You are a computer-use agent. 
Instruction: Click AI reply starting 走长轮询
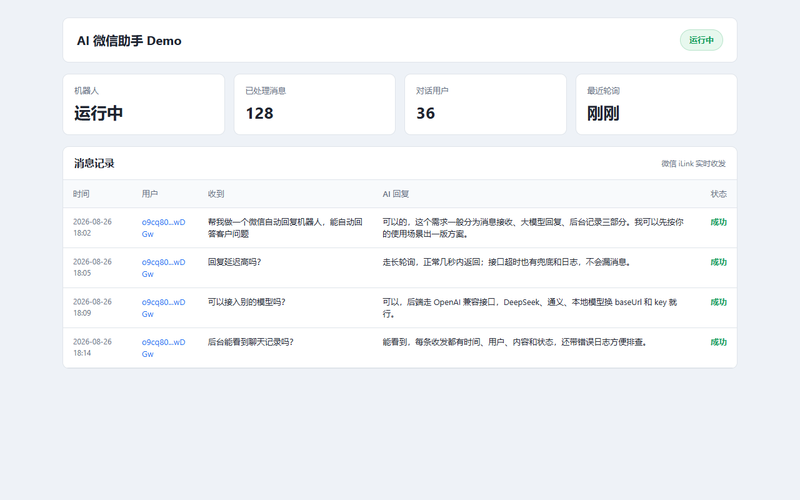tap(507, 262)
